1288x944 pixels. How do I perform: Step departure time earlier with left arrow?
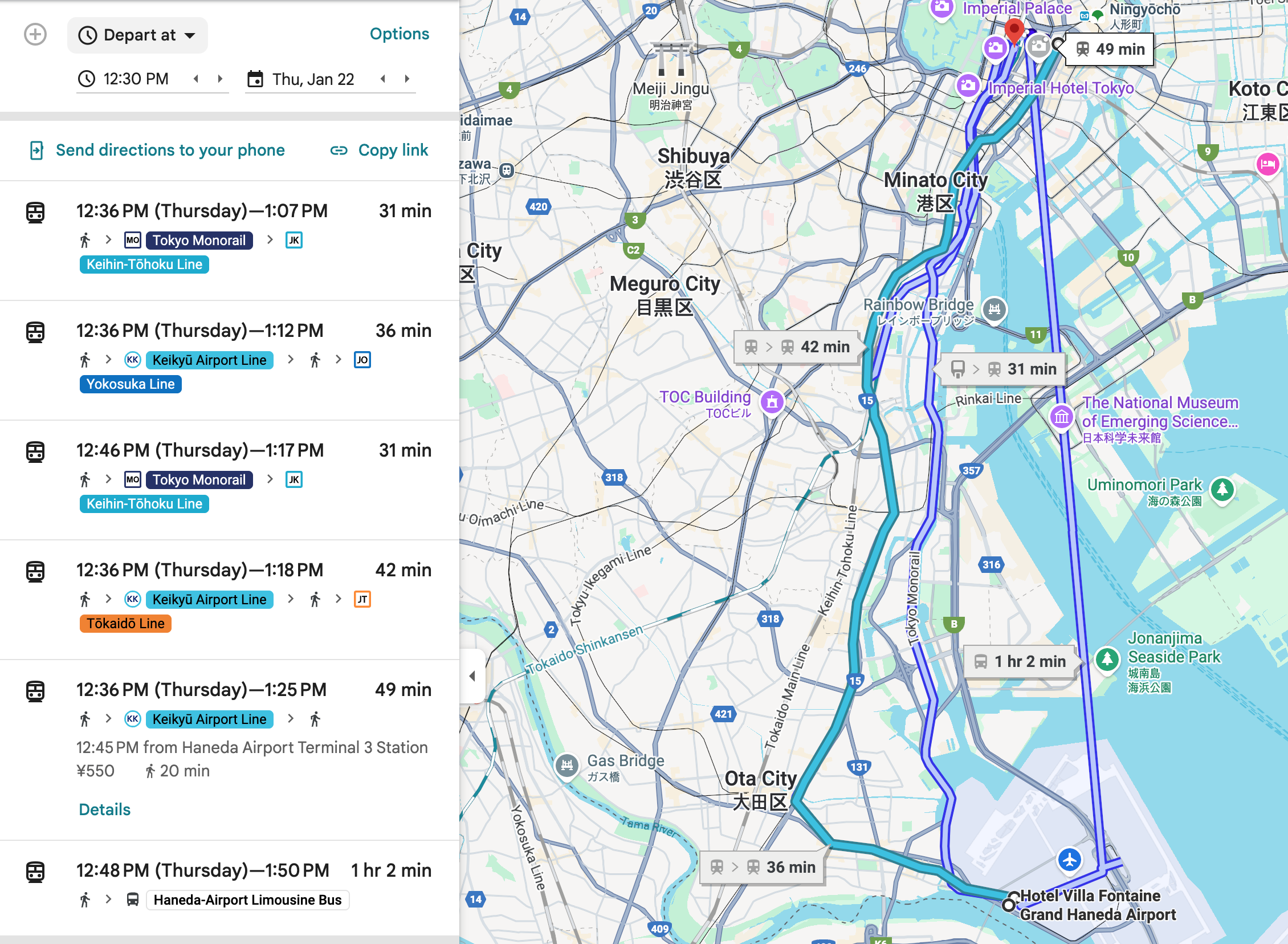click(197, 79)
